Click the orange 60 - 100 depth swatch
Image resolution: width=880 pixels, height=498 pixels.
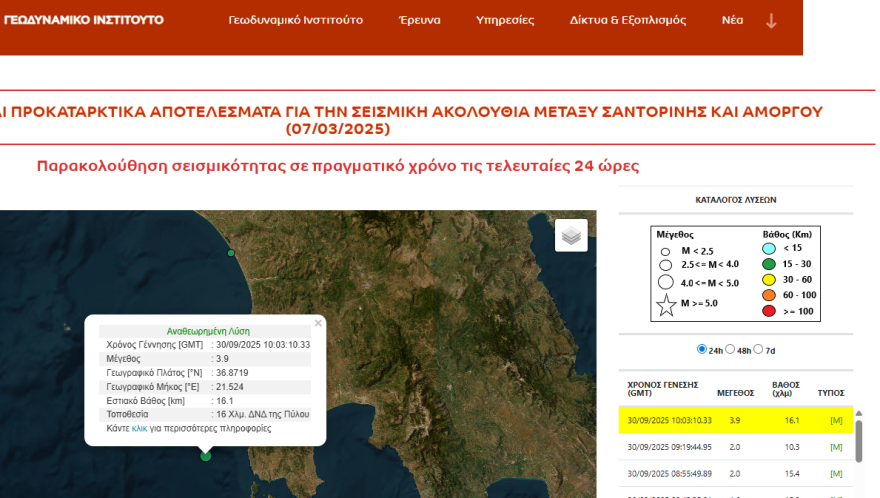click(x=769, y=295)
